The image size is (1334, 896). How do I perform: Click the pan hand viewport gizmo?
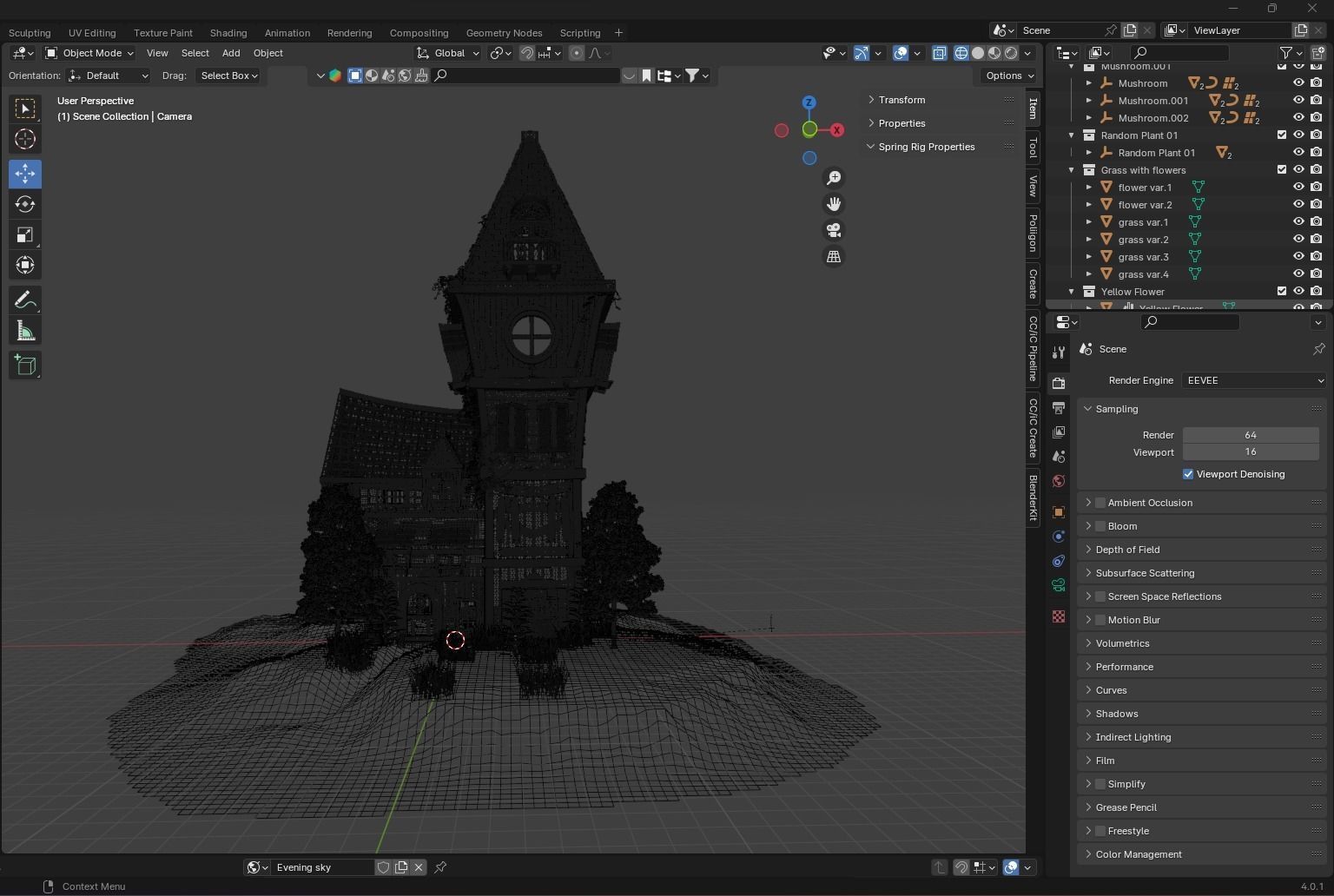(x=834, y=204)
